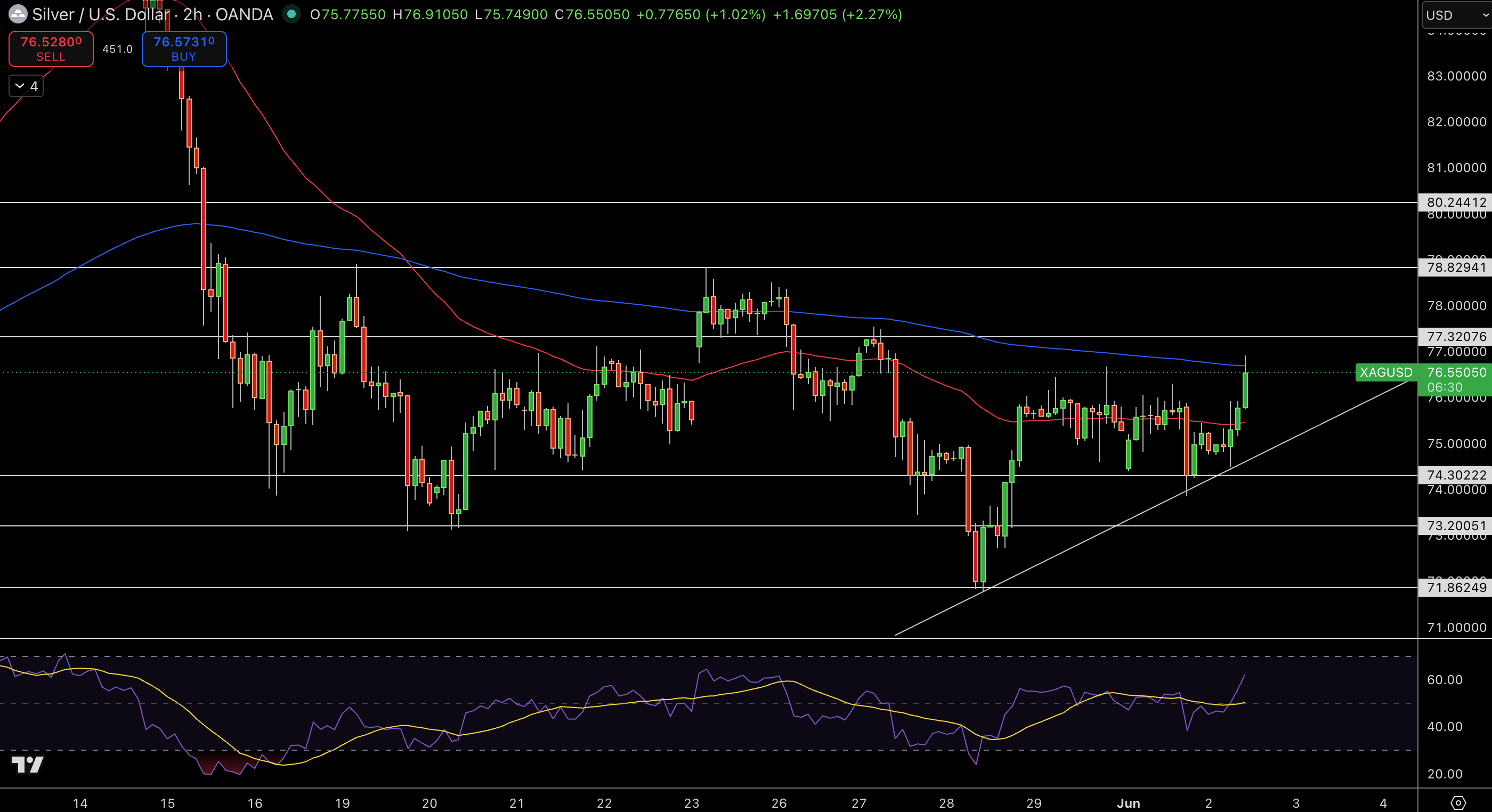Click the C76.55050 close value
1492x812 pixels.
pos(592,14)
